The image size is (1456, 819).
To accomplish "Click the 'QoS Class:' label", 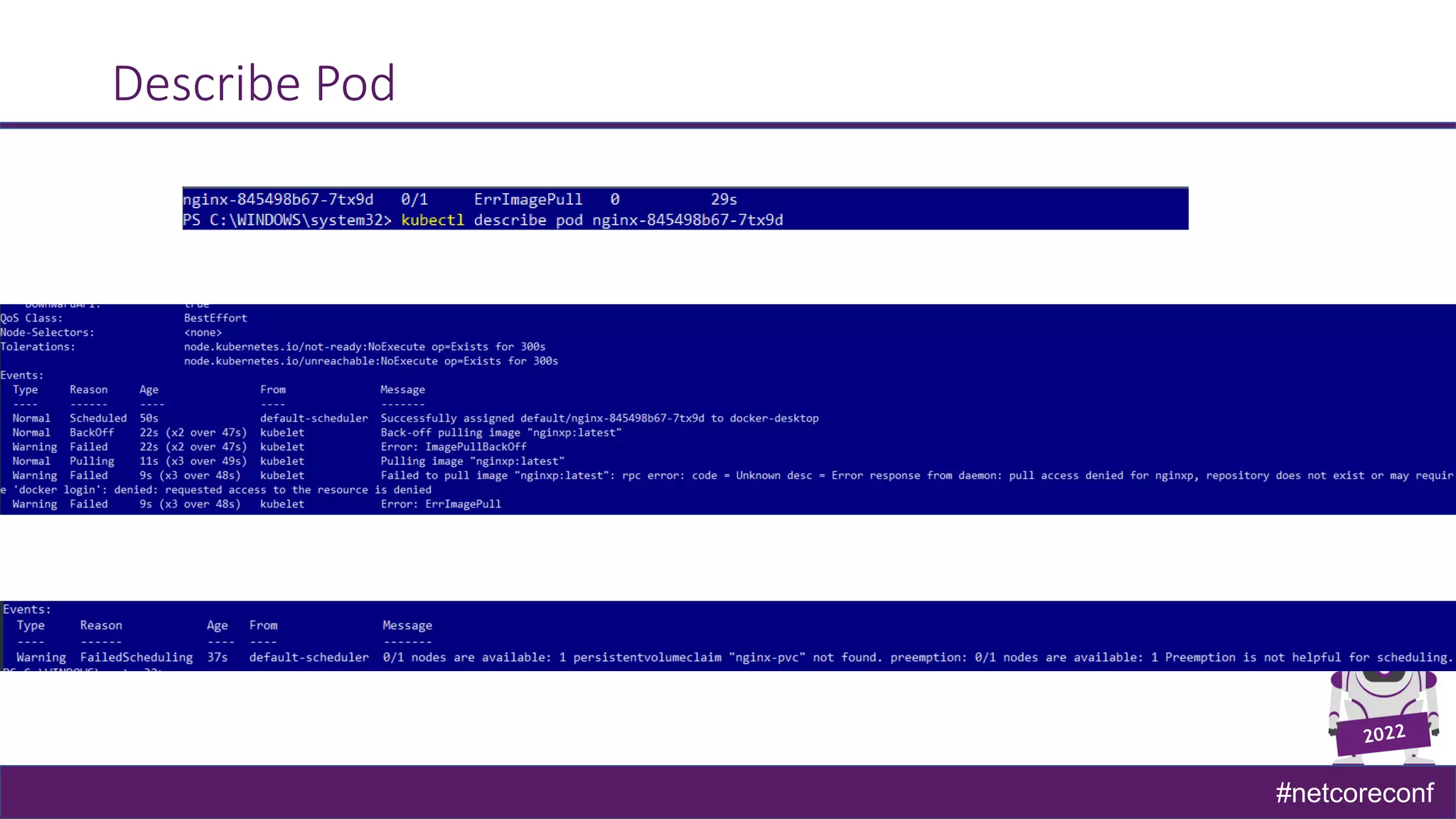I will (x=31, y=318).
